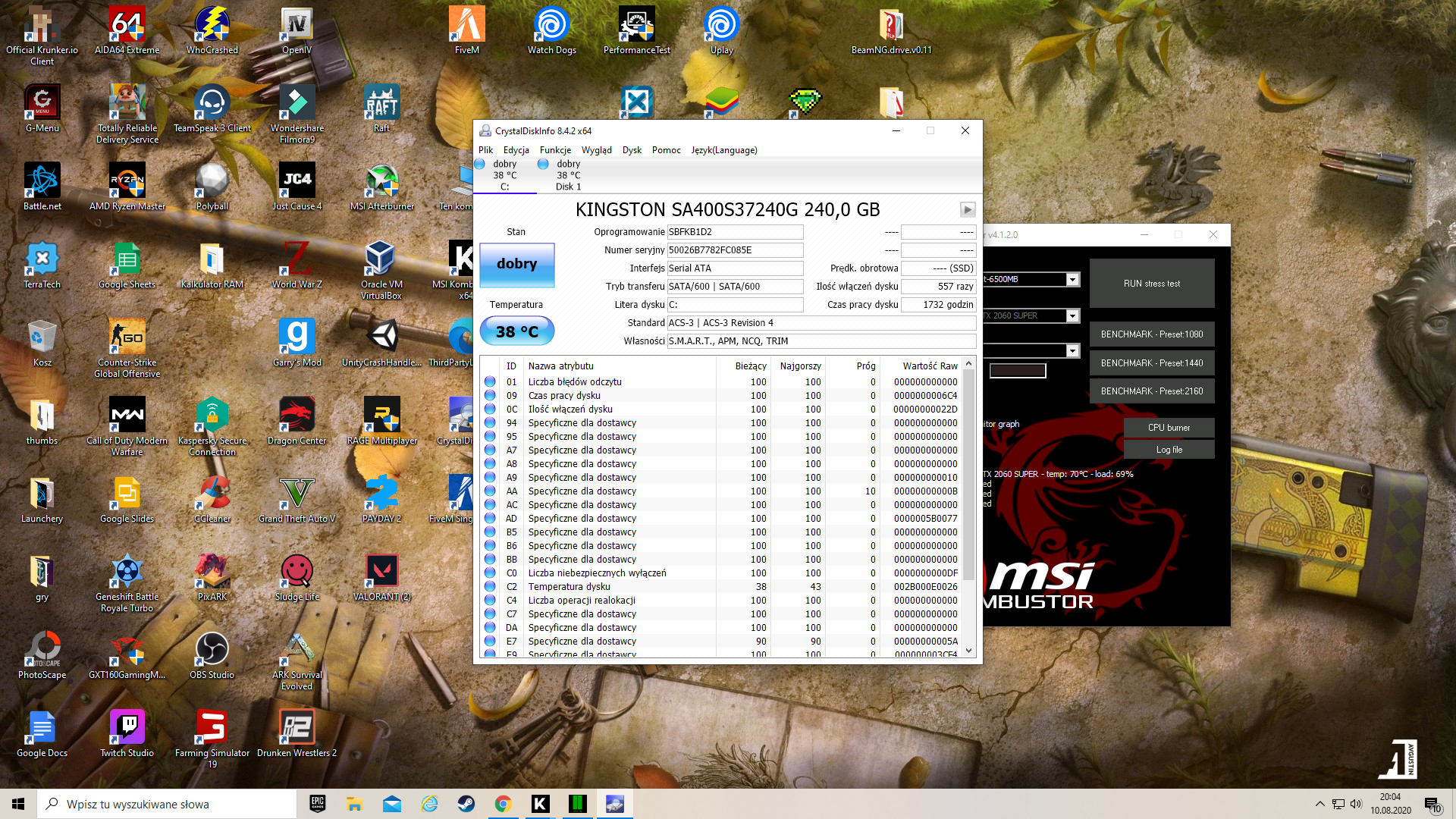The image size is (1456, 819).
Task: Open Wygląd menu in CrystalDiskInfo
Action: (x=596, y=150)
